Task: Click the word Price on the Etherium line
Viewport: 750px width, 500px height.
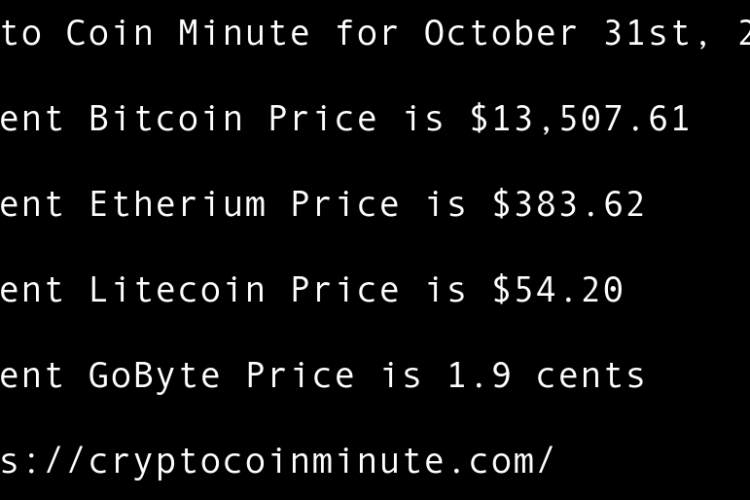Action: point(345,205)
